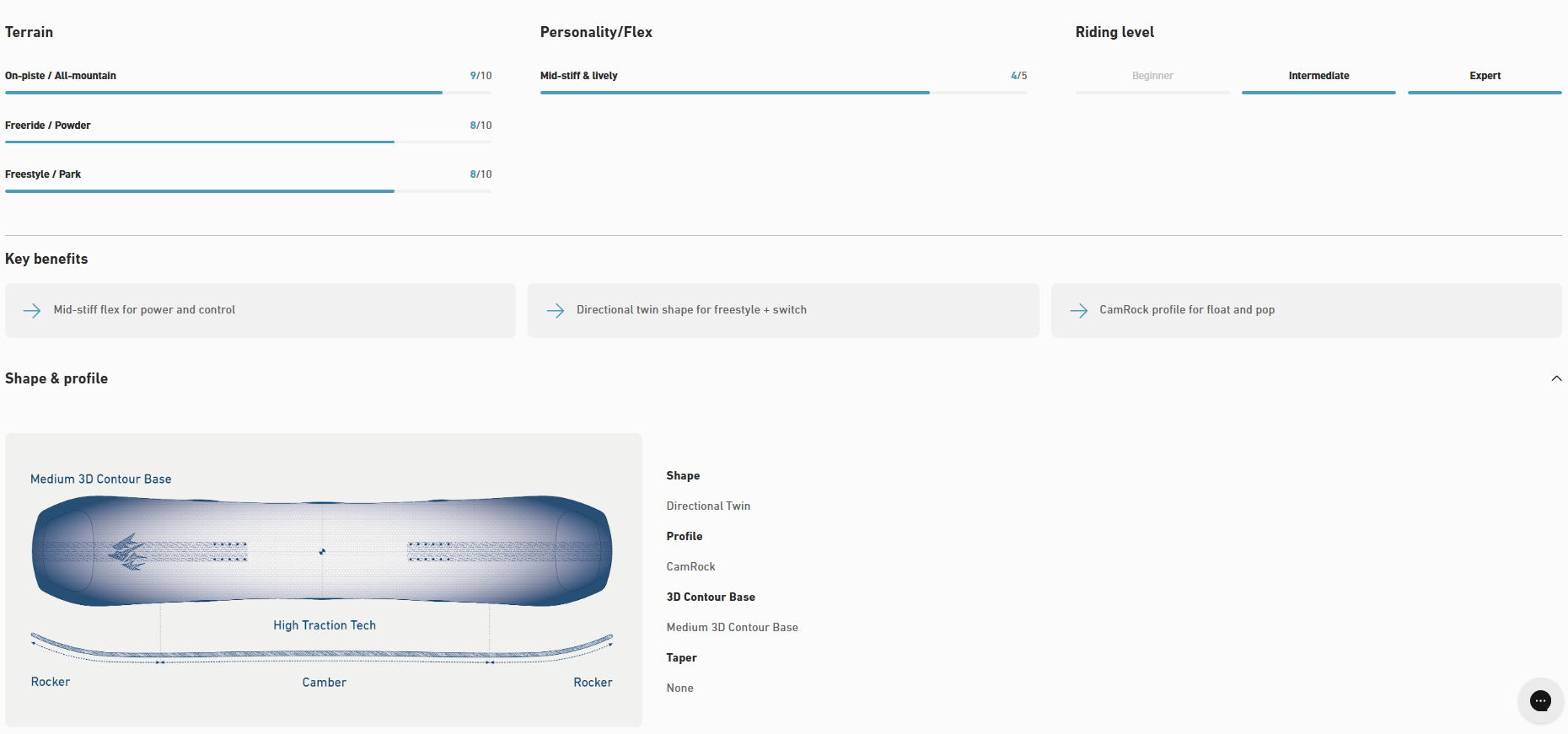Click the High Traction Tech label
This screenshot has width=1568, height=734.
click(x=325, y=625)
